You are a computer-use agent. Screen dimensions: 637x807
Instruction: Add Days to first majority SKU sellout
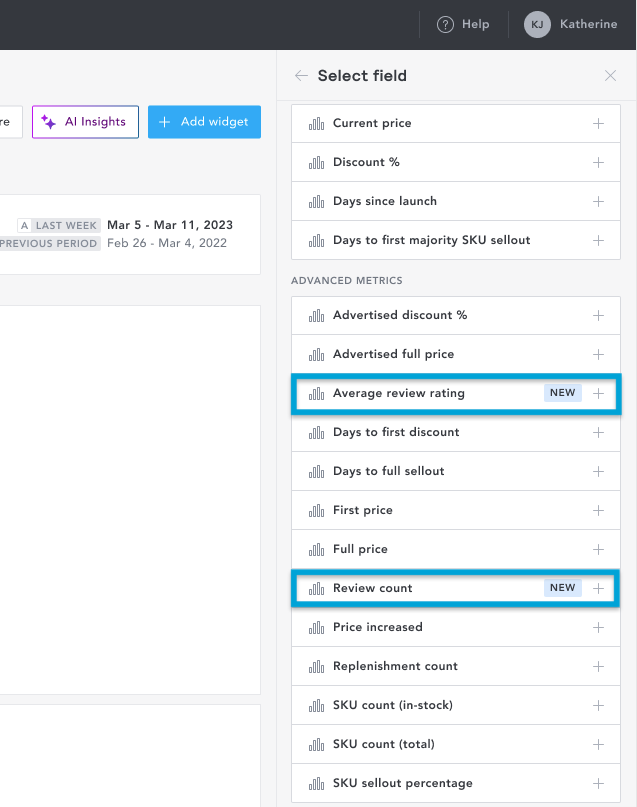[x=598, y=240]
